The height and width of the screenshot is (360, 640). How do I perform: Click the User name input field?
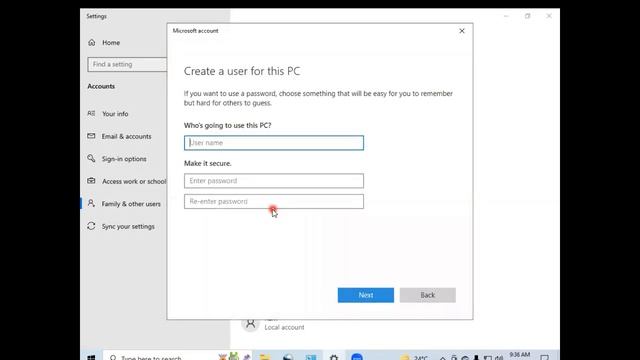(273, 143)
